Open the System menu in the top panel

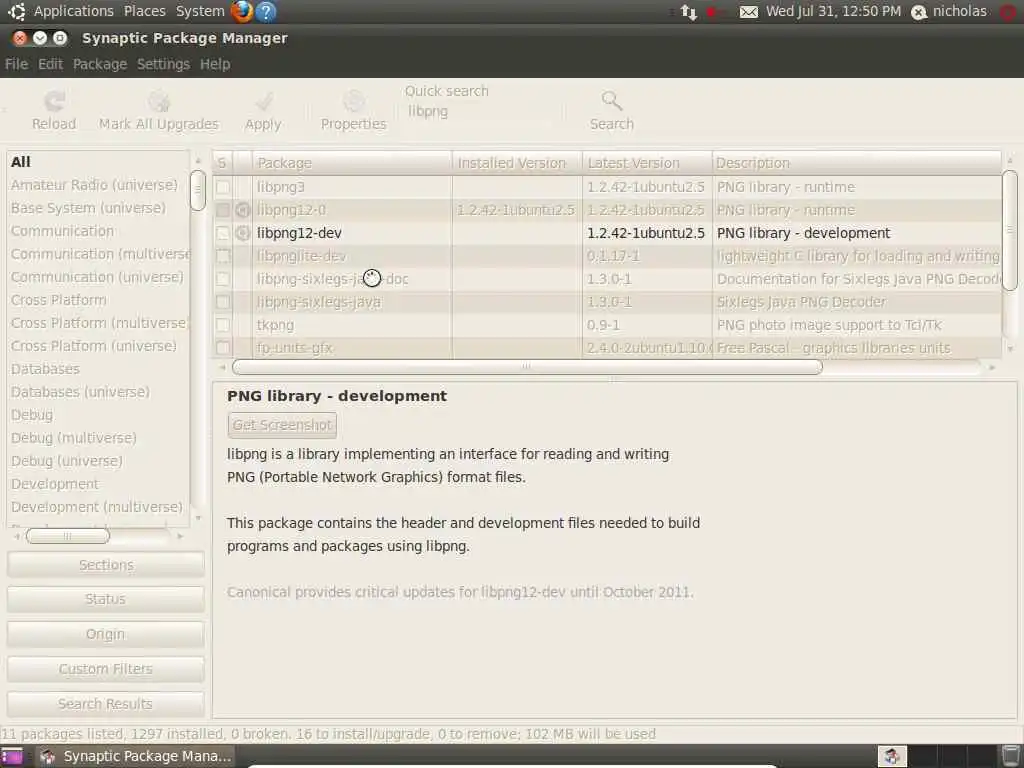point(200,11)
